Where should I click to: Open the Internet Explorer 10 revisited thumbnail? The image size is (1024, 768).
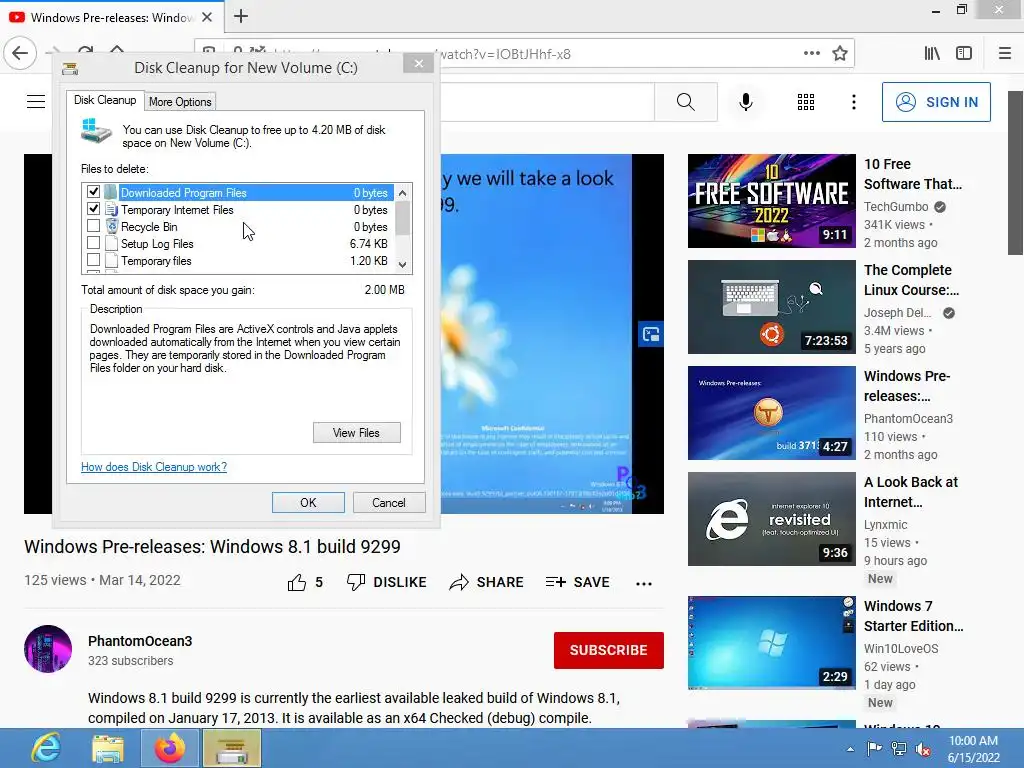pos(772,519)
